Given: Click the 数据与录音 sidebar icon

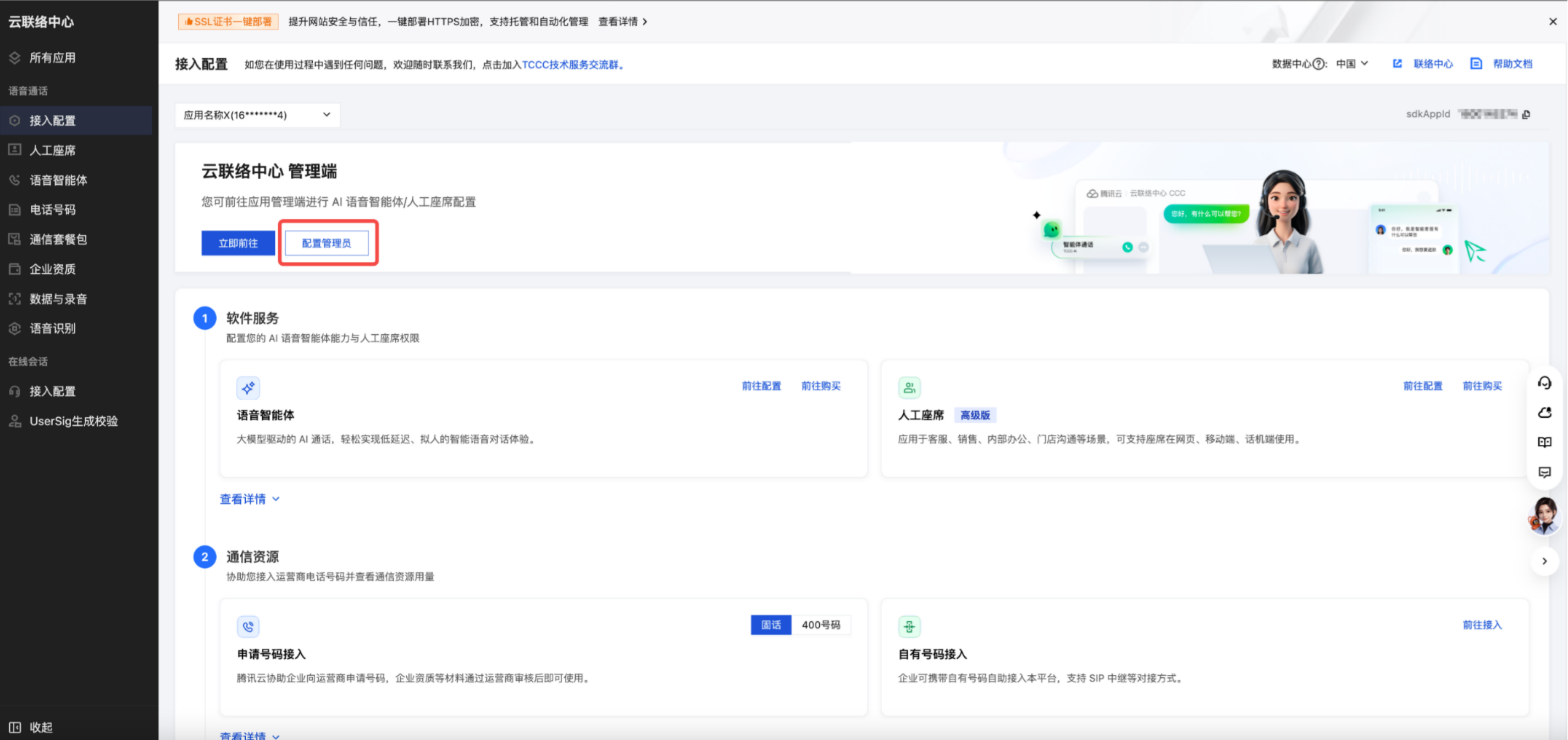Looking at the screenshot, I should coord(15,299).
